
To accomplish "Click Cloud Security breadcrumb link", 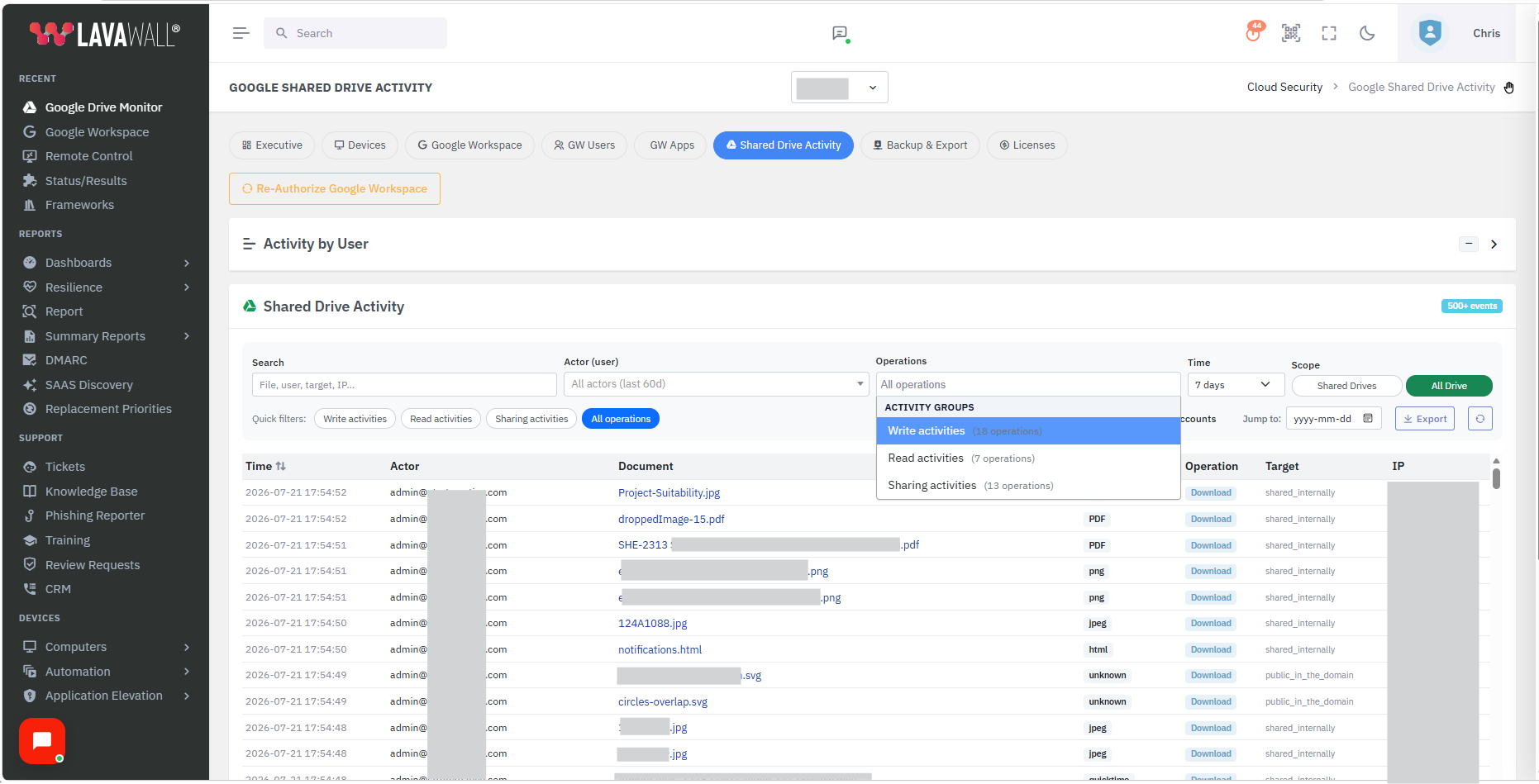I will [x=1284, y=88].
